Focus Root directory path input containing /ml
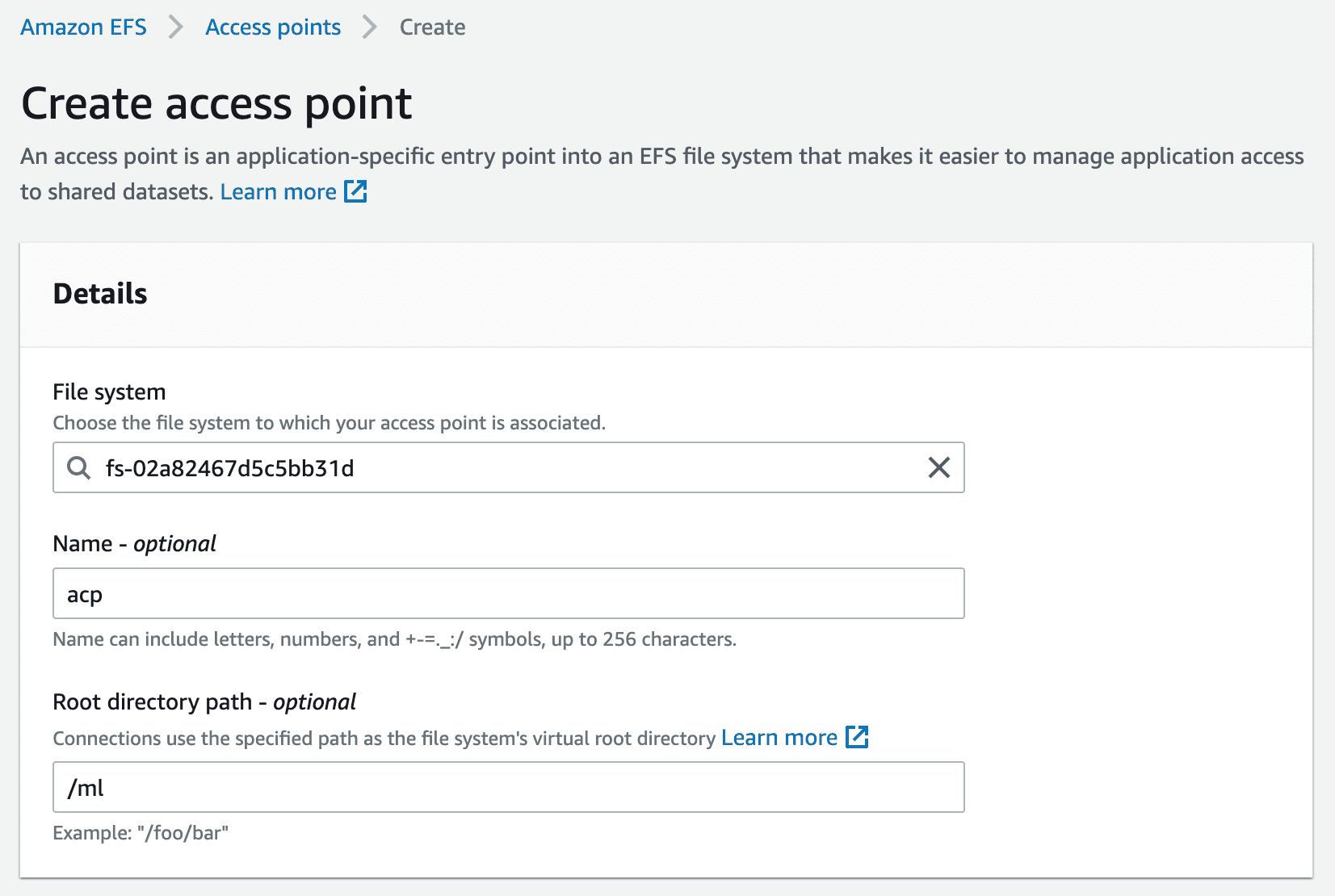Screen dimensions: 1335x896 [509, 787]
